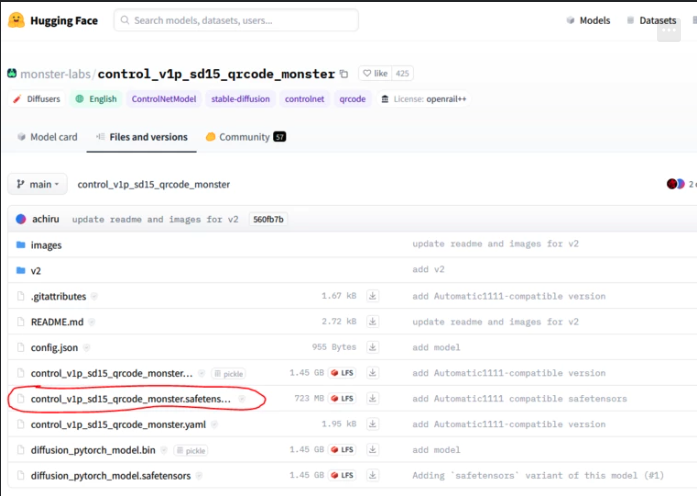697x496 pixels.
Task: Download diffusion_pytorch_model.bin via download icon
Action: pyautogui.click(x=373, y=450)
